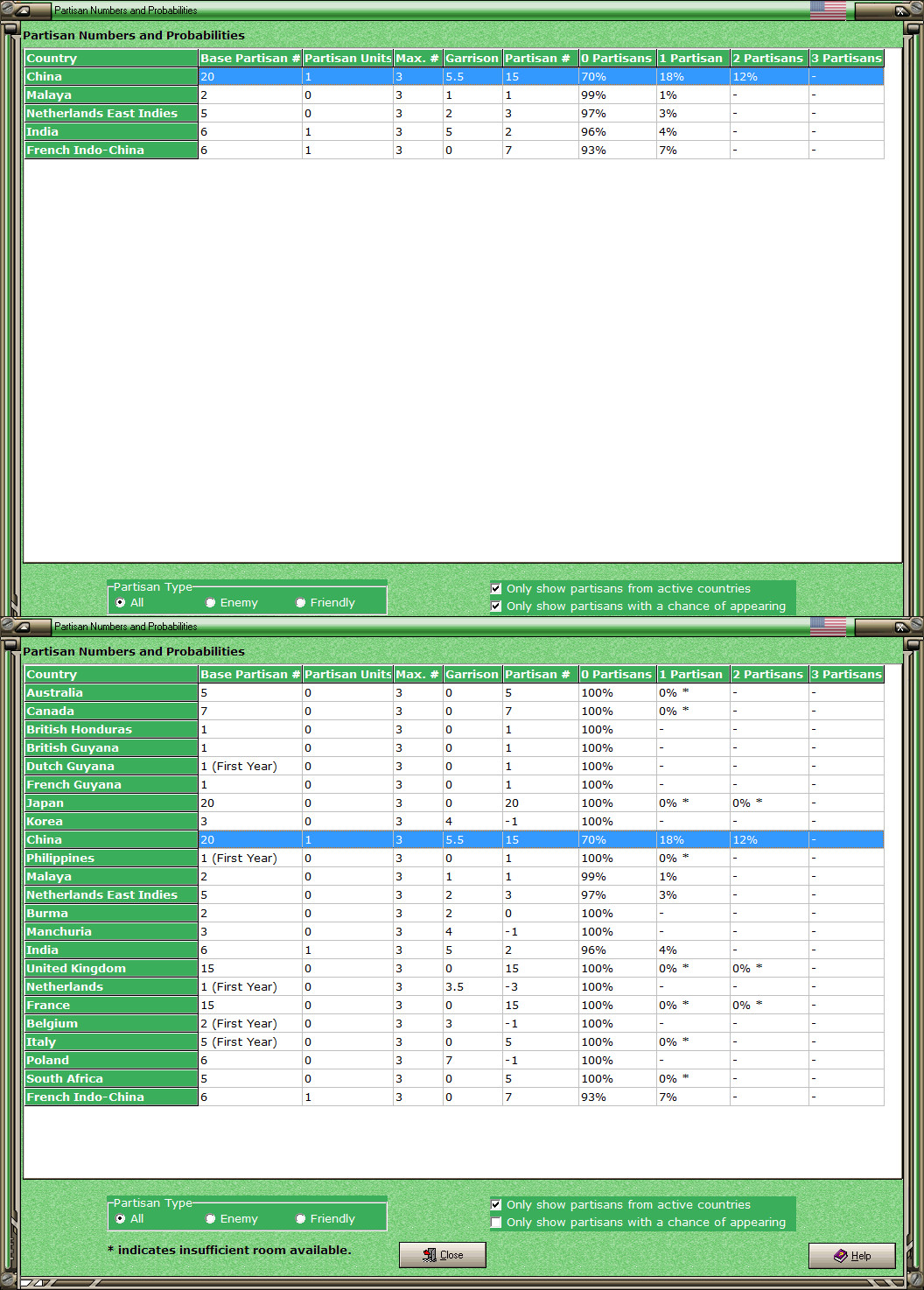Select the Malaya row in the upper window
The width and height of the screenshot is (924, 1290).
[454, 95]
